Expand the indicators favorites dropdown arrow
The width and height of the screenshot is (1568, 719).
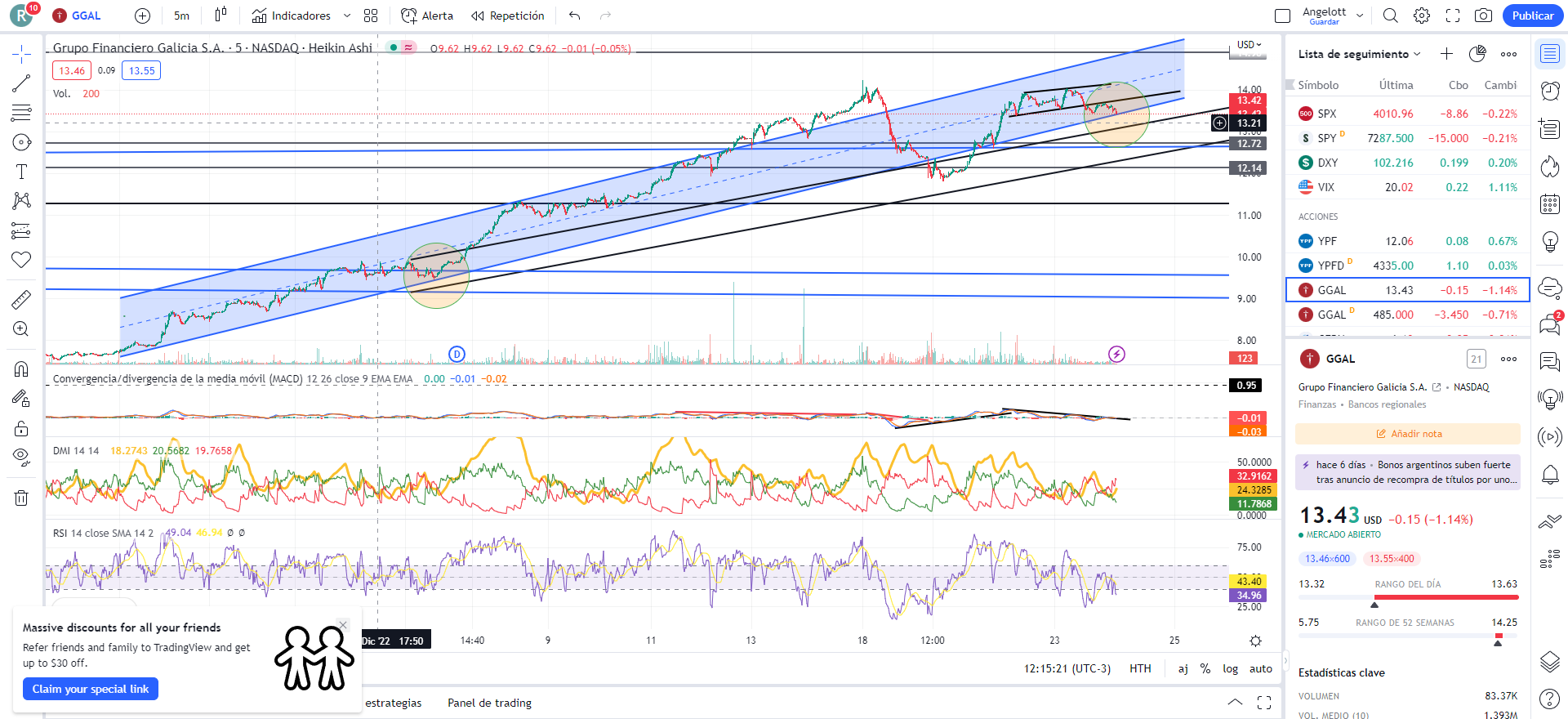coord(347,16)
